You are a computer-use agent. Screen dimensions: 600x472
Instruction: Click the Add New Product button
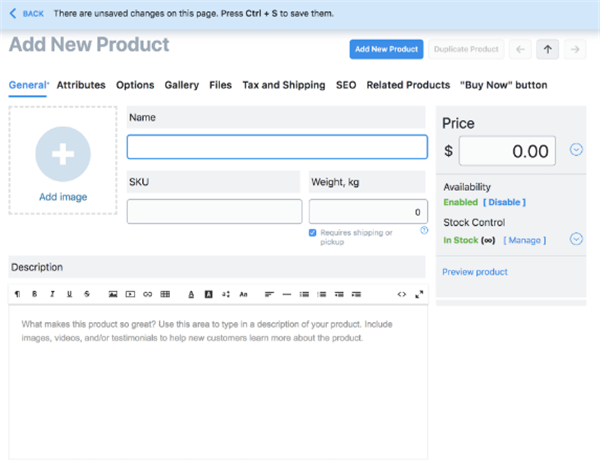(384, 49)
